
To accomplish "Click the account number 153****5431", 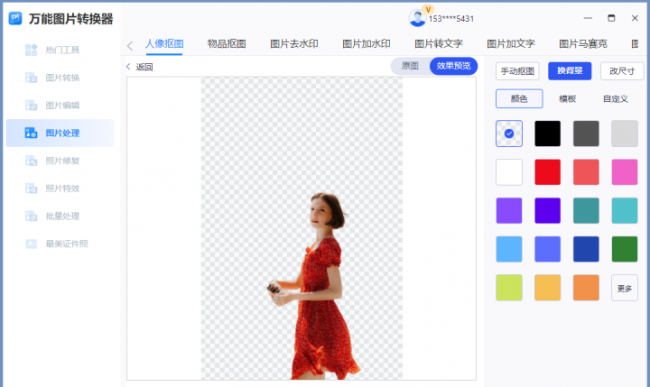I will [x=451, y=19].
